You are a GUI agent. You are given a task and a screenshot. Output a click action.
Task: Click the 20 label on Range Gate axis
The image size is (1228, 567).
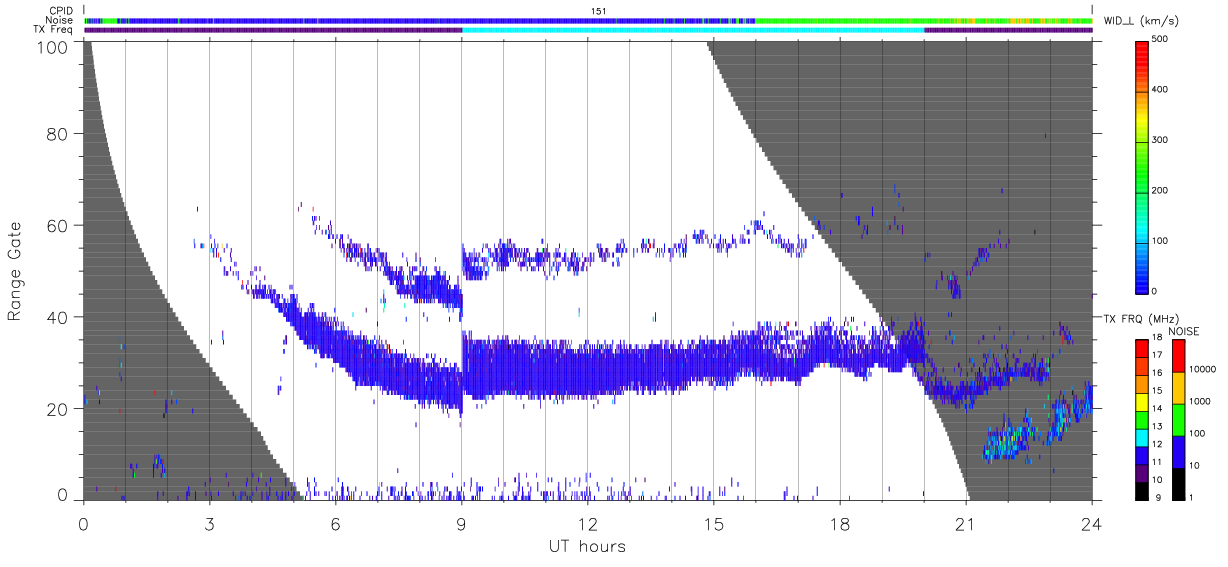click(56, 409)
